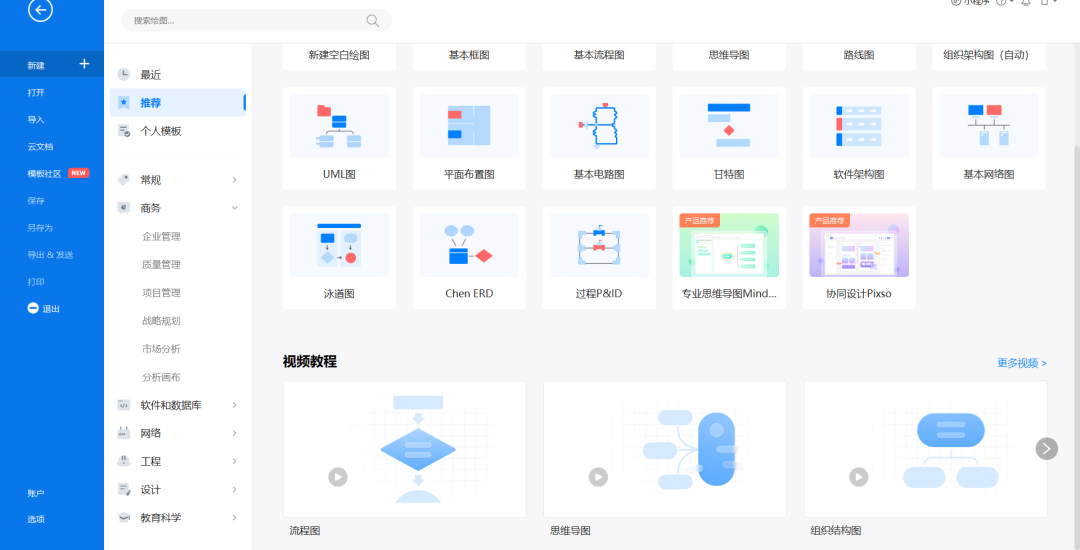Expand the 常规 category
Viewport: 1080px width, 550px height.
pos(234,180)
